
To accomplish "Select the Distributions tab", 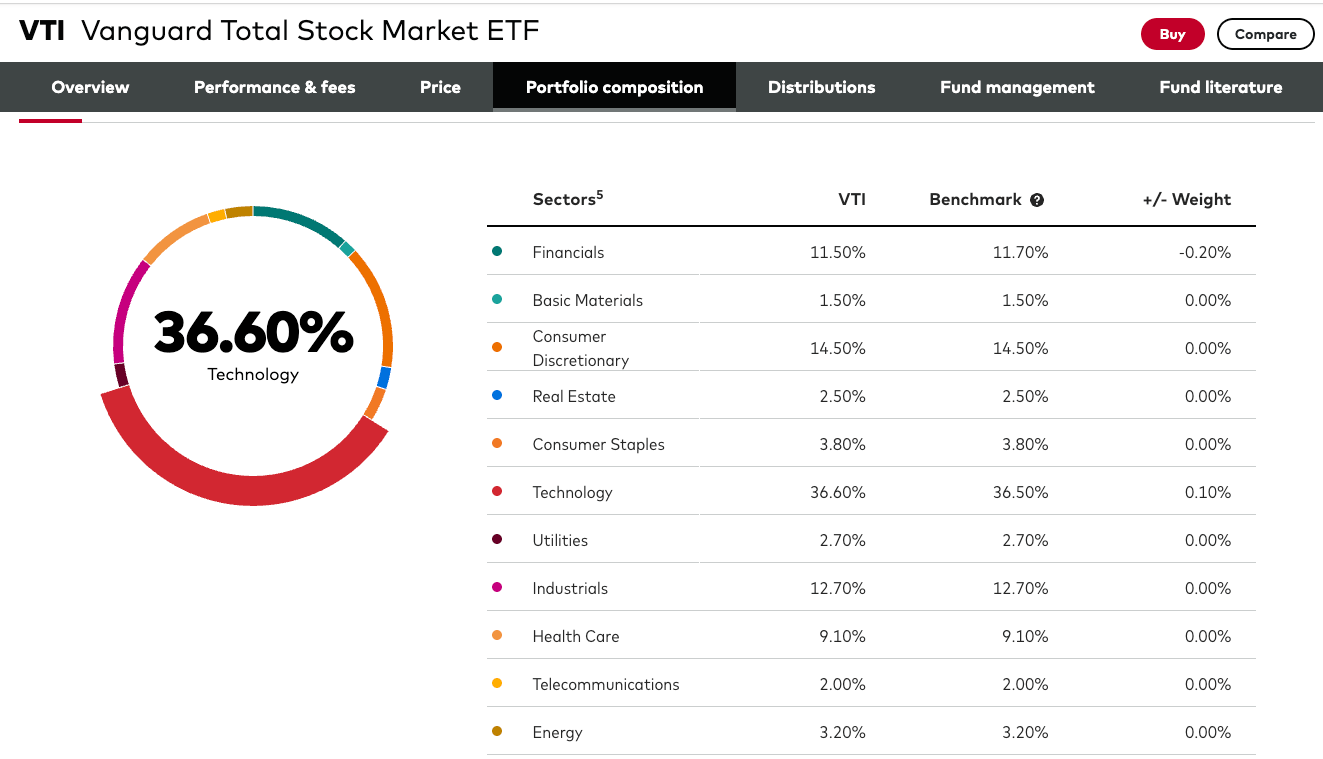I will pyautogui.click(x=821, y=87).
